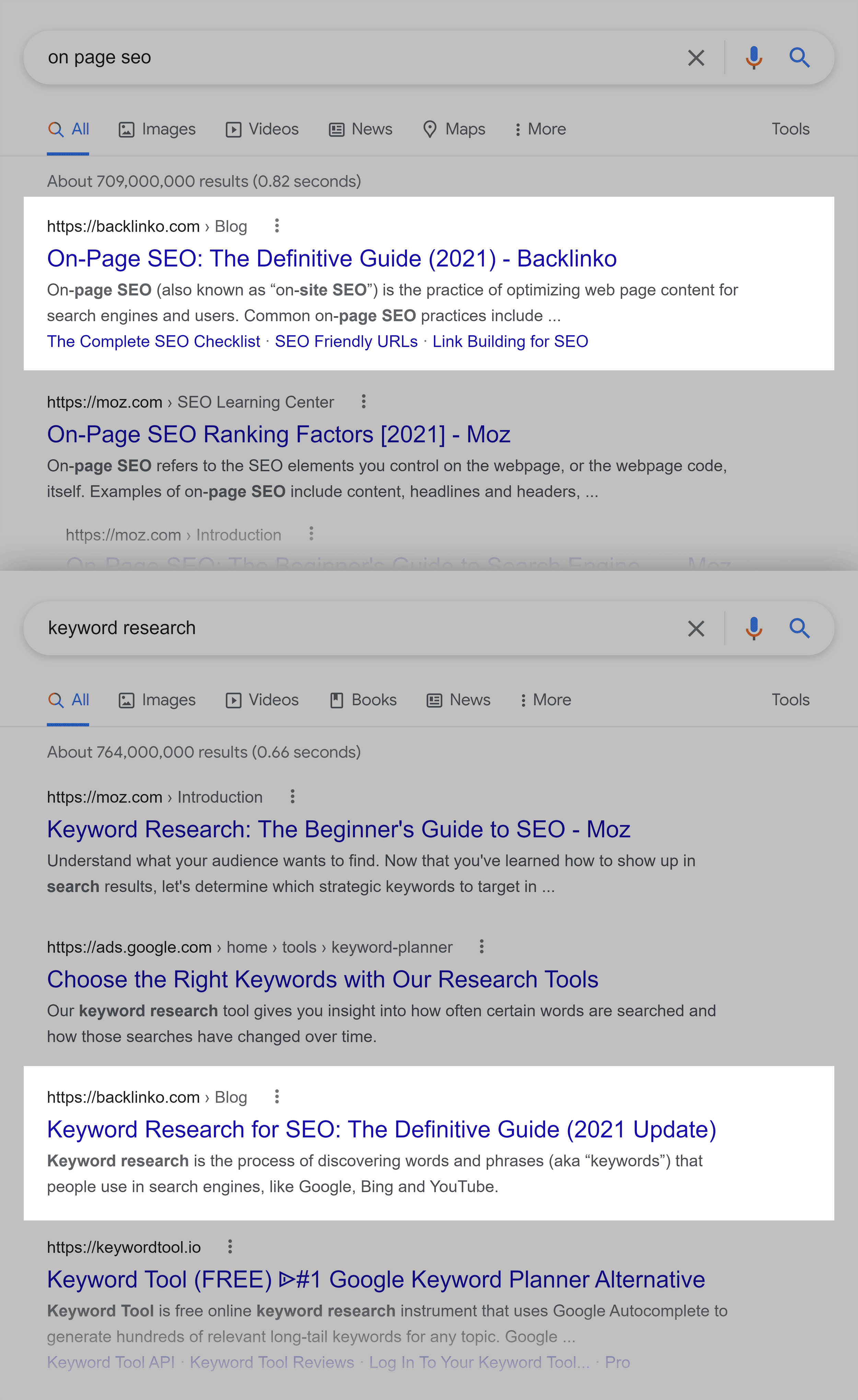This screenshot has height=1400, width=858.
Task: Open 'On-Page SEO: The Definitive Guide (2021)' link
Action: [x=332, y=258]
